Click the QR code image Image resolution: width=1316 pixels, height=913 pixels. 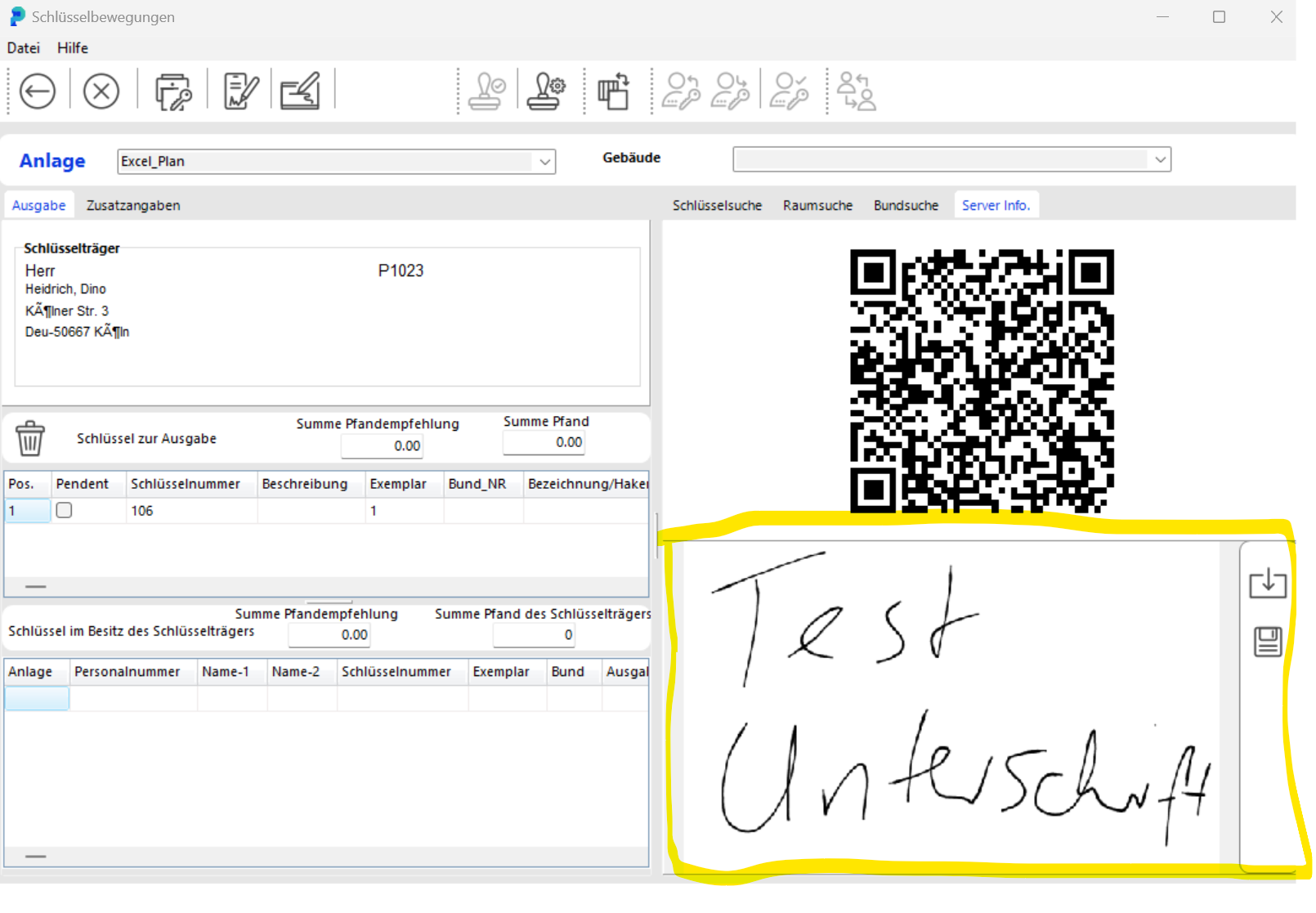coord(982,381)
